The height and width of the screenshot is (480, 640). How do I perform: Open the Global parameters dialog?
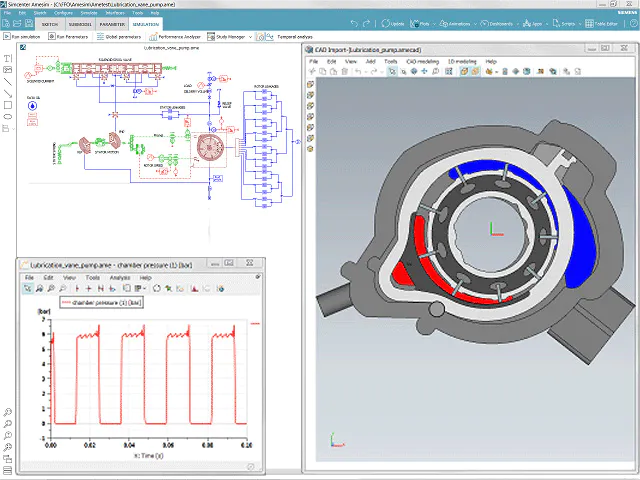coord(119,37)
